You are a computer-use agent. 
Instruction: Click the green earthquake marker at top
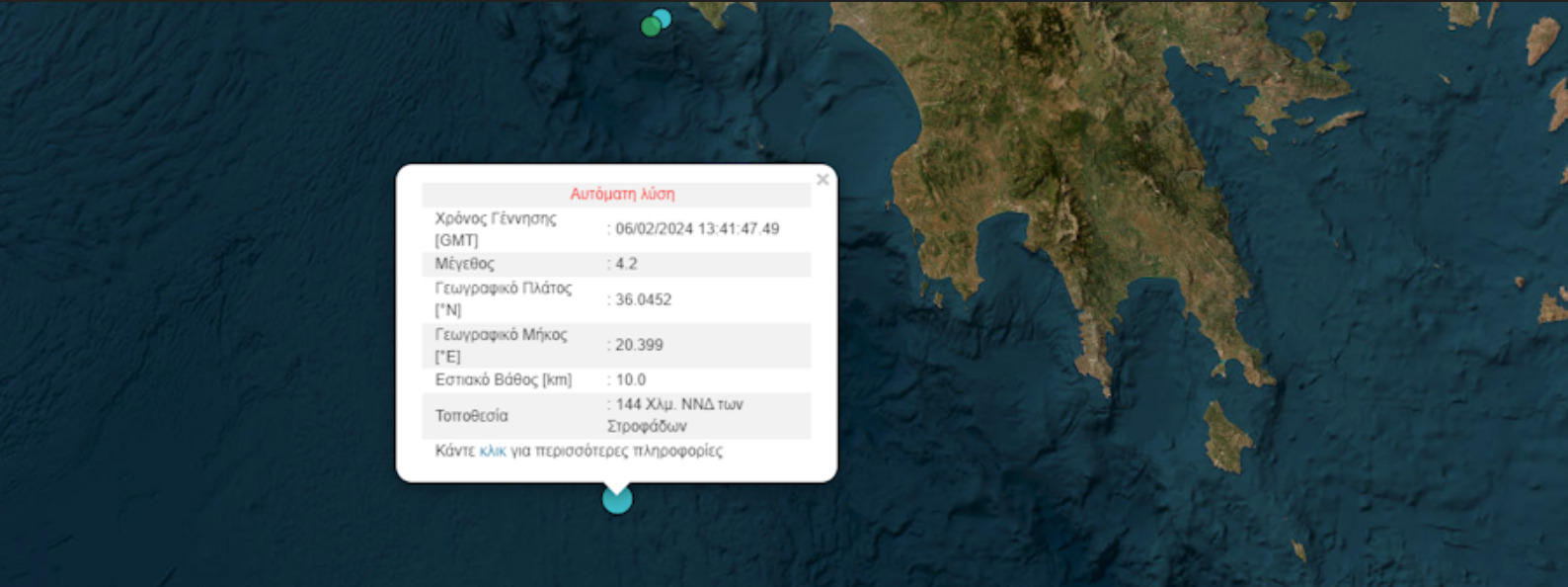click(x=650, y=28)
